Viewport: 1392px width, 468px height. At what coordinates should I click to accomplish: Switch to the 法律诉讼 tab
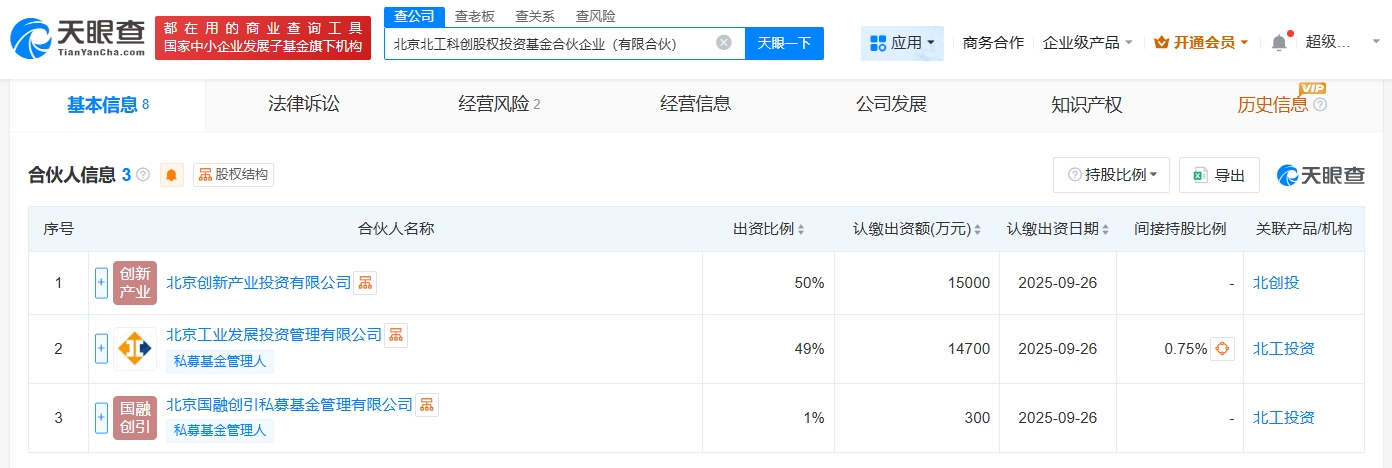pyautogui.click(x=304, y=104)
